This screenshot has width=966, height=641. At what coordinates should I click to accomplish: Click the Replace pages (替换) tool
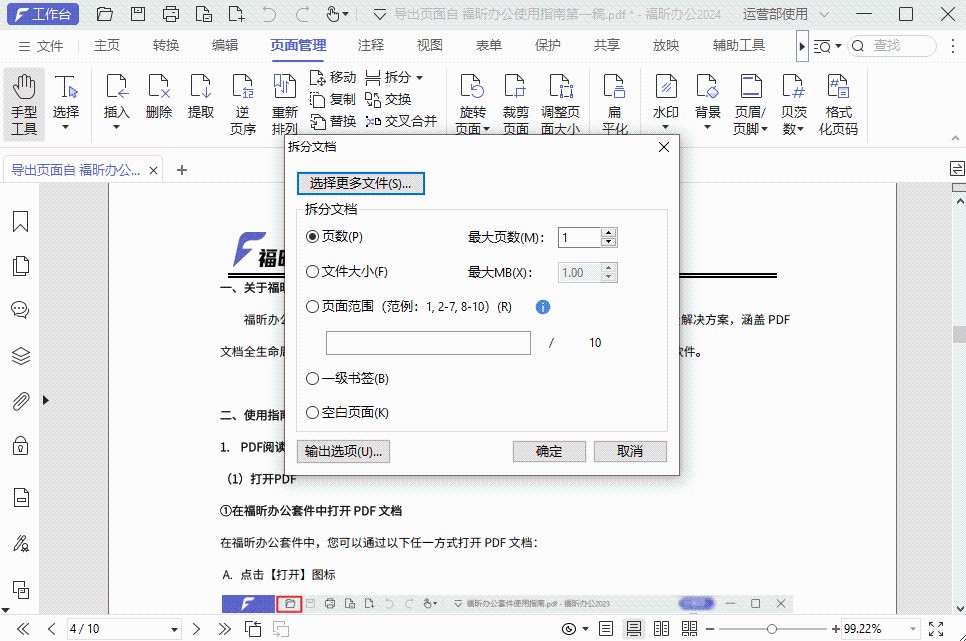[x=333, y=121]
